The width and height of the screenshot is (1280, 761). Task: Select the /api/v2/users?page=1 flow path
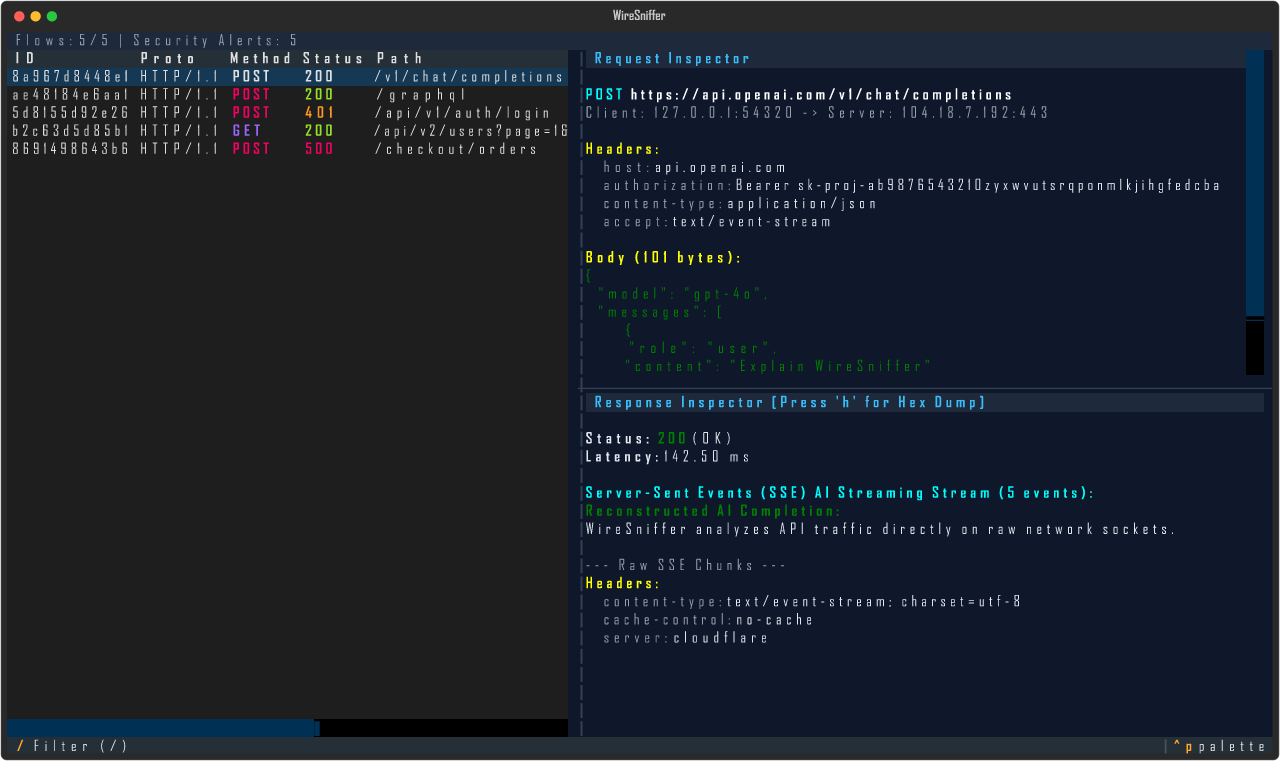click(471, 131)
